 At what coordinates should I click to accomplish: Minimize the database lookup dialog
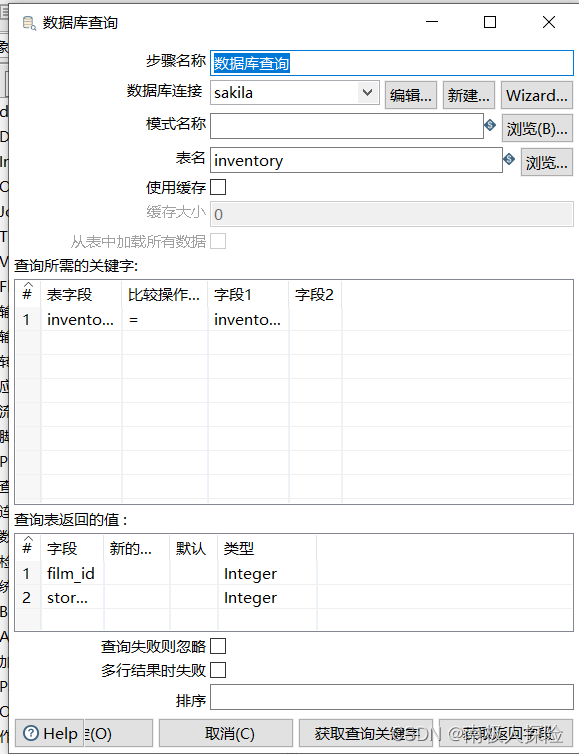point(432,22)
